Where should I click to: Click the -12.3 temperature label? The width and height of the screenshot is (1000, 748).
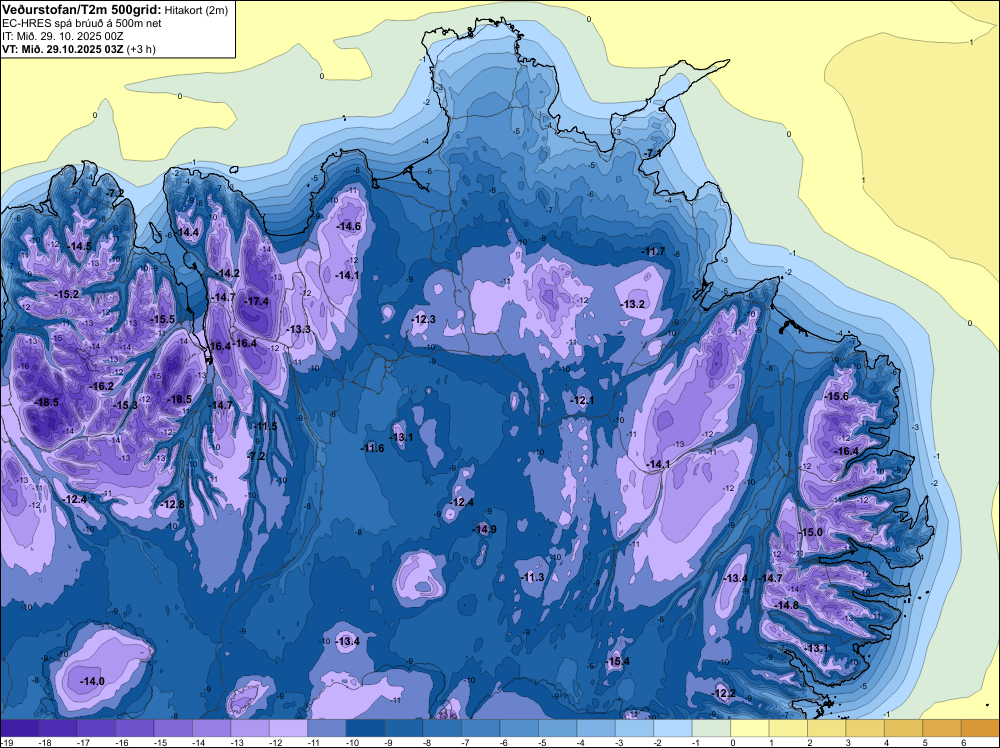click(x=424, y=319)
